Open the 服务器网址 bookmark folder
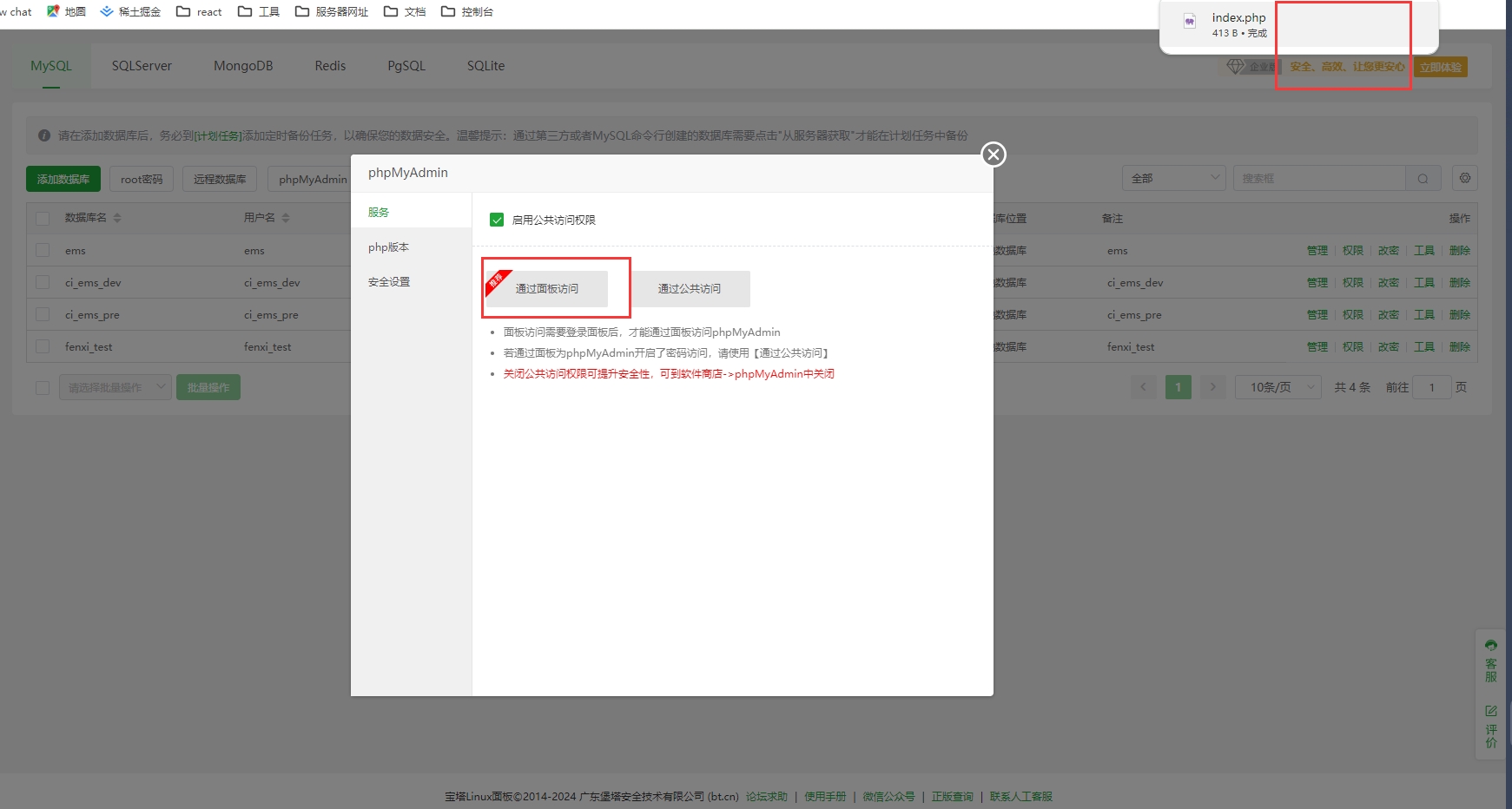This screenshot has height=809, width=1512. coord(332,11)
